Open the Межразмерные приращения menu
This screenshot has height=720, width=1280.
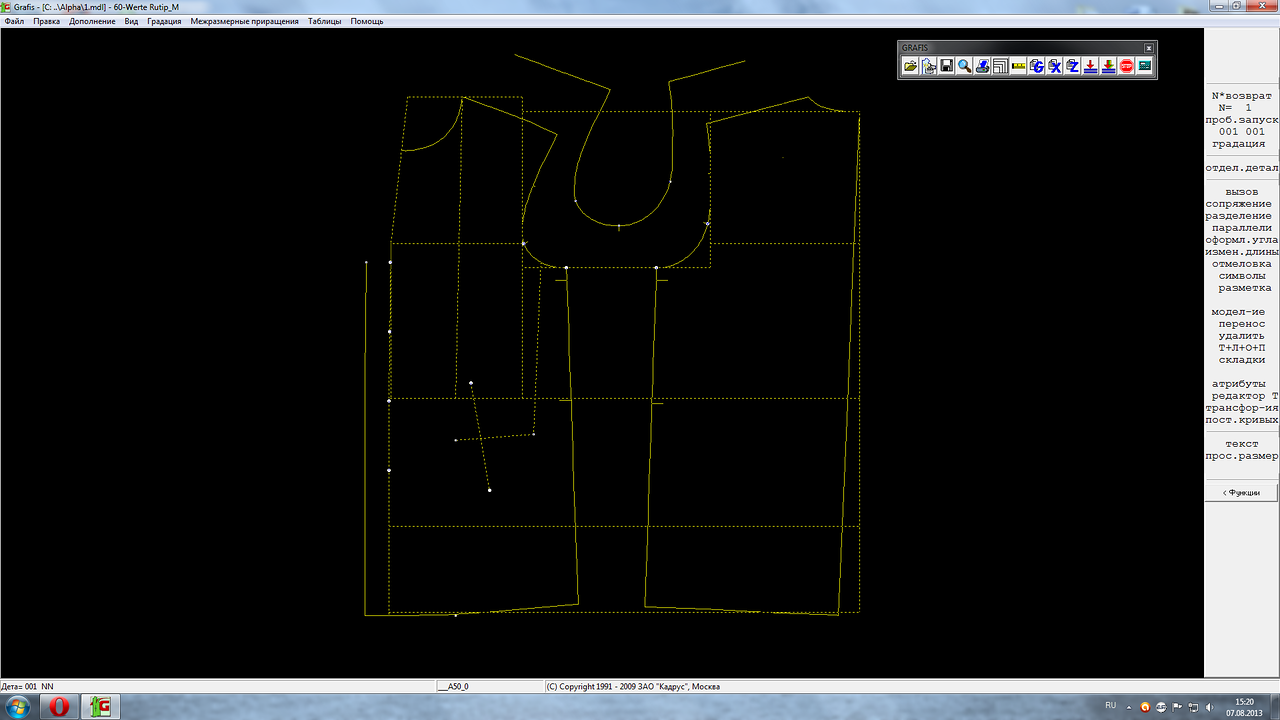(244, 21)
